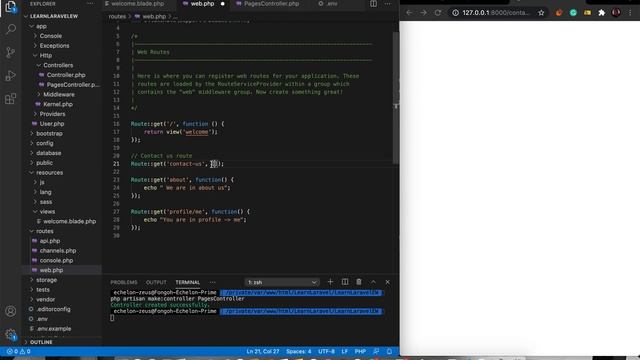Open PagesController.php in the explorer tree
This screenshot has width=640, height=360.
73,85
